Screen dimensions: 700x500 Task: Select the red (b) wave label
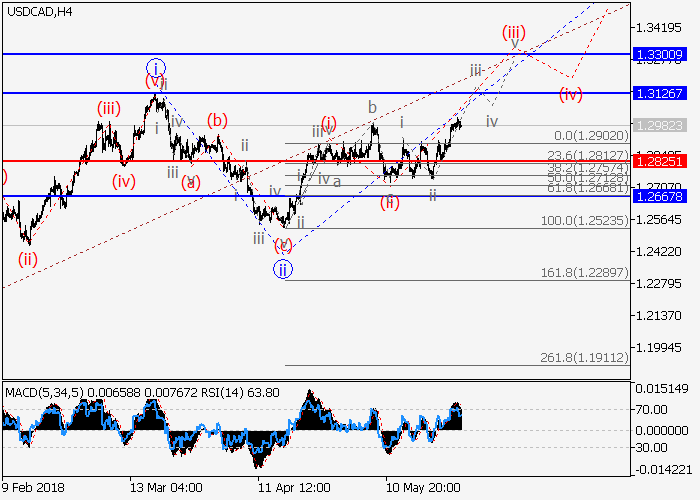coord(217,121)
